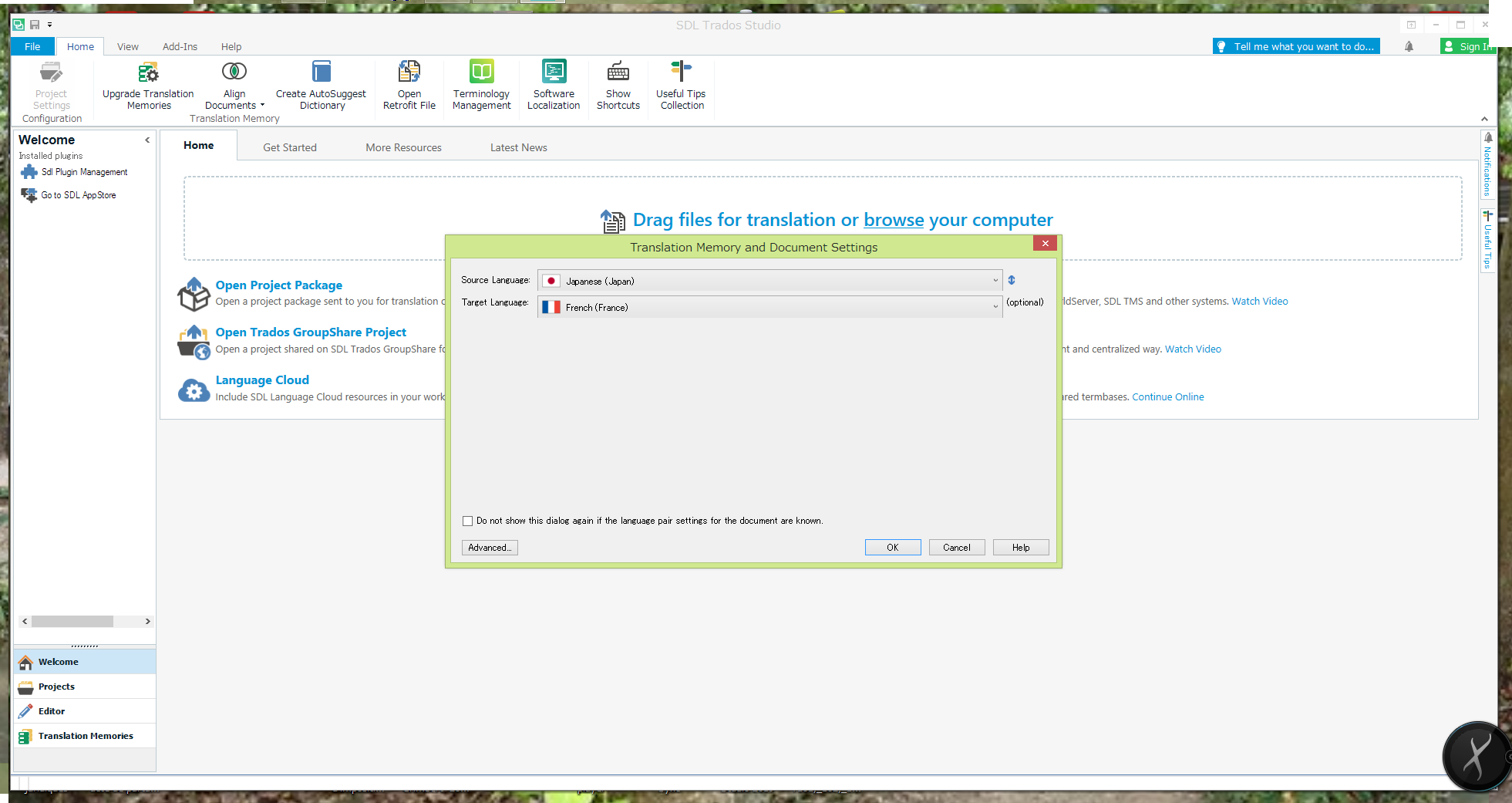Switch to Editor view
This screenshot has height=803, width=1512.
pyautogui.click(x=85, y=711)
